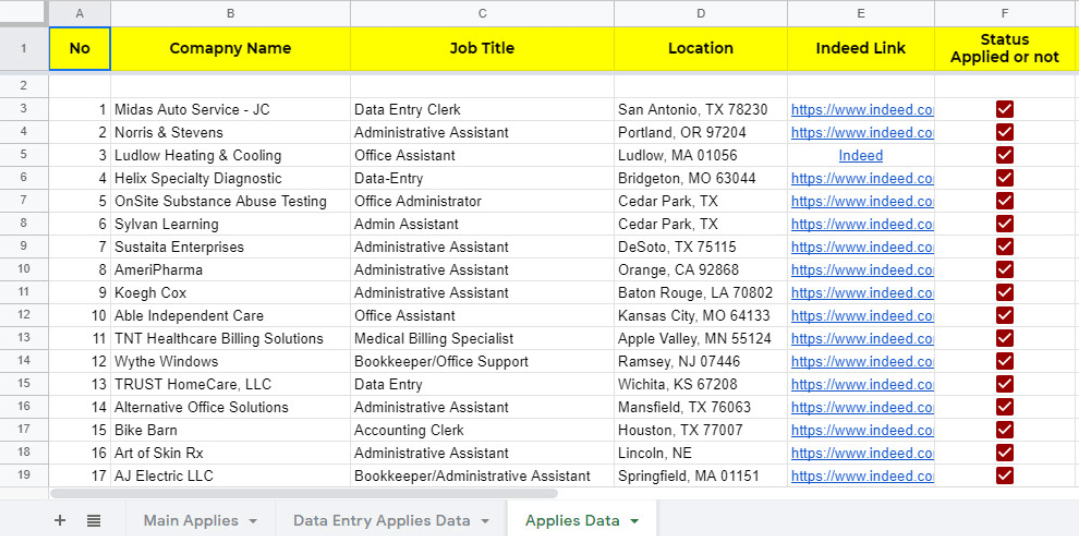Open the all sheets list icon
This screenshot has height=536, width=1081.
[94, 521]
